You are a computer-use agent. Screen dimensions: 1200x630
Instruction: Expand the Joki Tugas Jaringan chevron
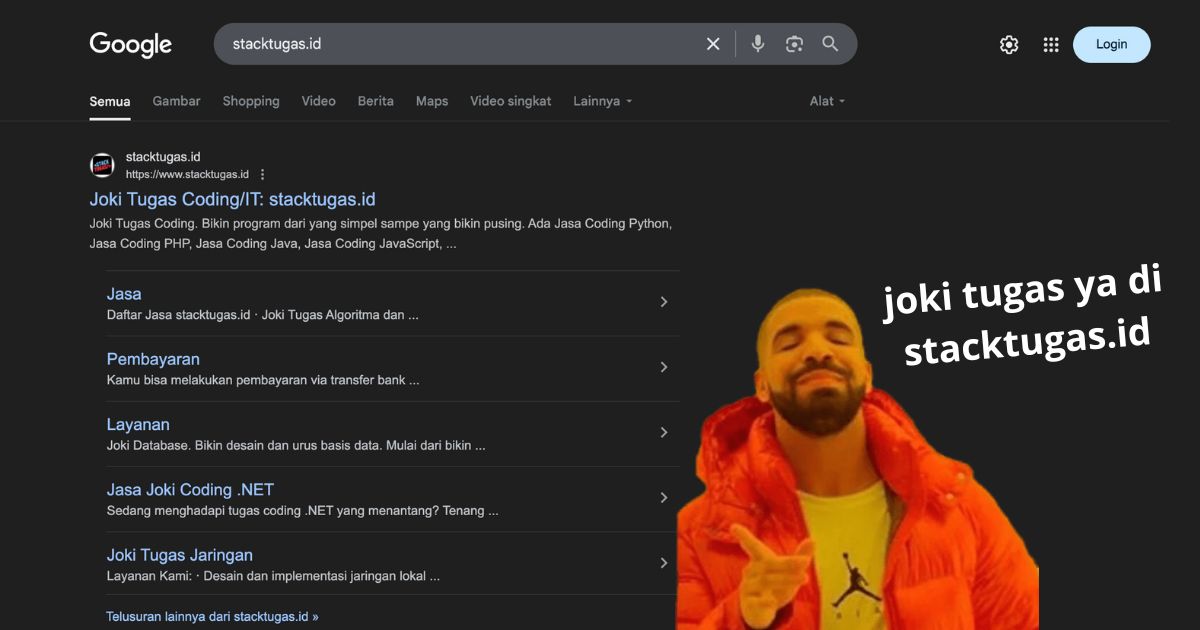664,562
